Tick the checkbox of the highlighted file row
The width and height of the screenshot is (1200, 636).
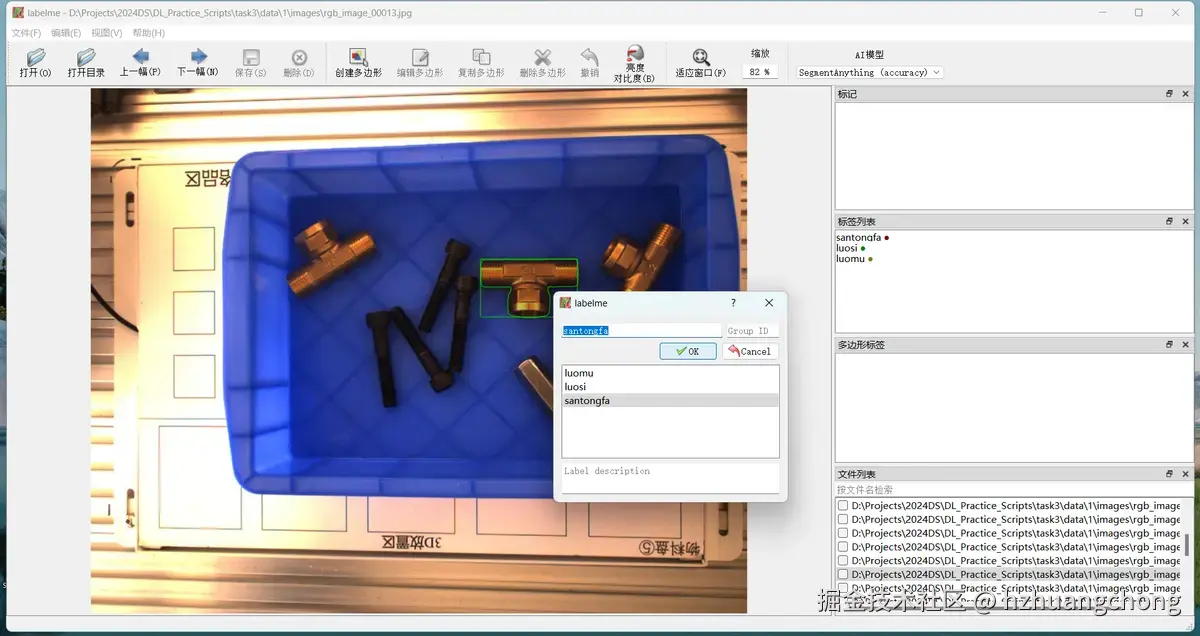pos(843,575)
